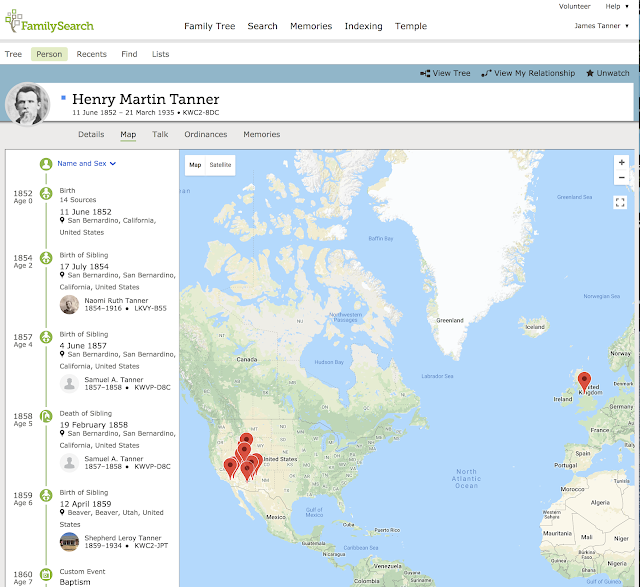
Task: Click the 1858 Death of Sibling icon
Action: click(46, 416)
